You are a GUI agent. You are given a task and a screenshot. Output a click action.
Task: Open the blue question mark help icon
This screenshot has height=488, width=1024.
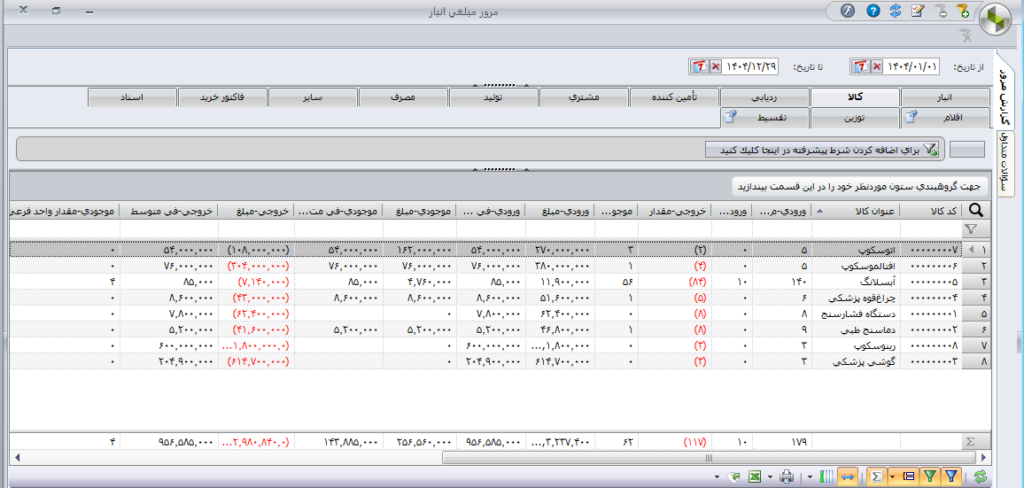[873, 10]
